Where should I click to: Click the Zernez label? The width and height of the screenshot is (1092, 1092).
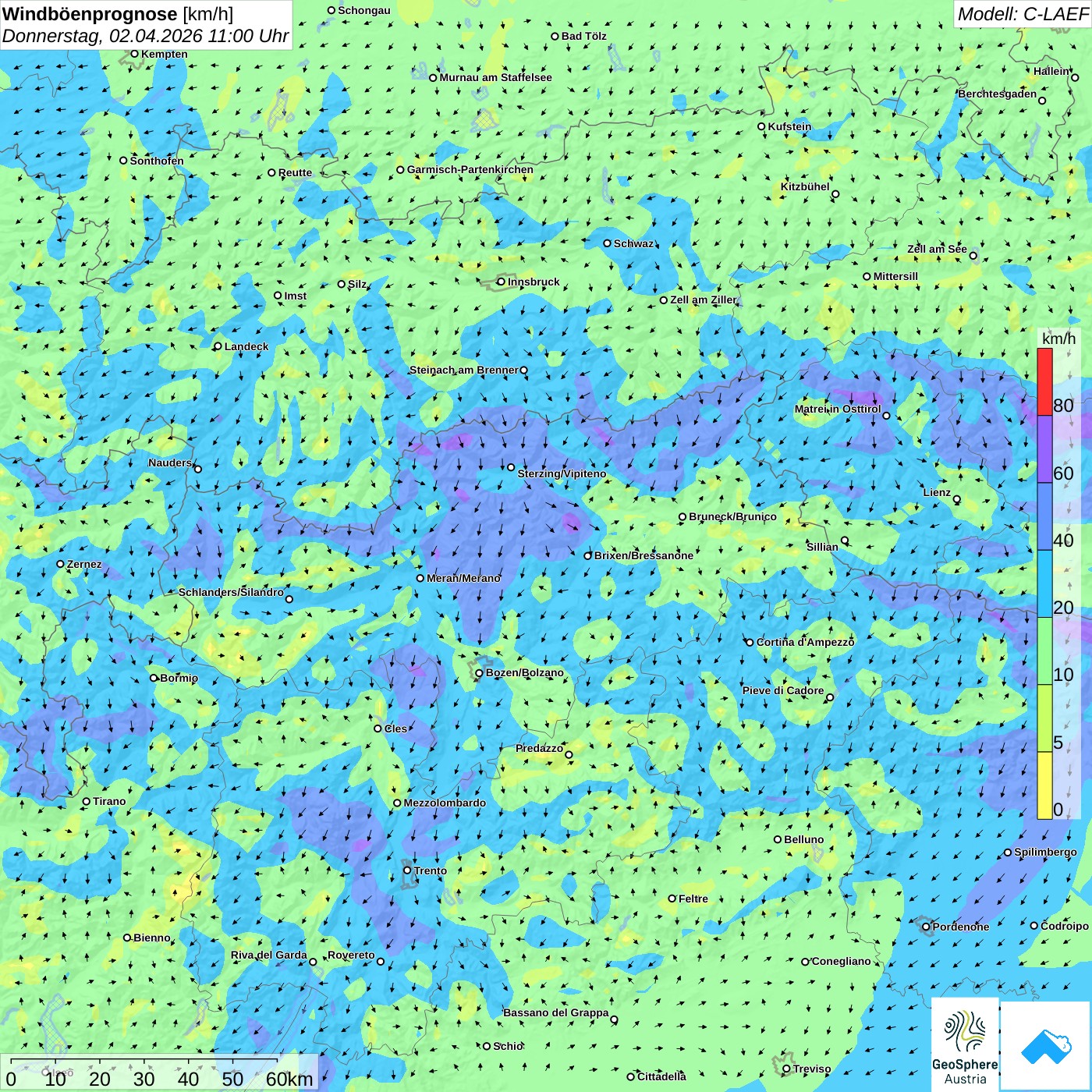84,564
